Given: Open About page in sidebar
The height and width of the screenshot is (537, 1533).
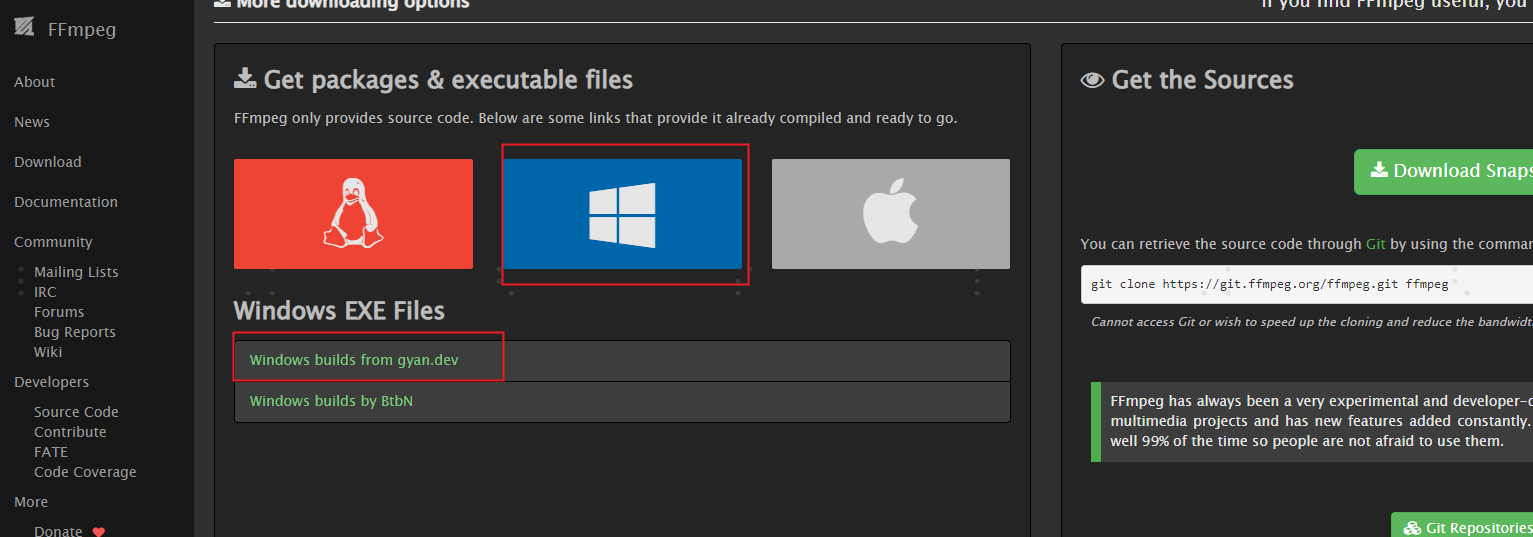Looking at the screenshot, I should coord(35,82).
